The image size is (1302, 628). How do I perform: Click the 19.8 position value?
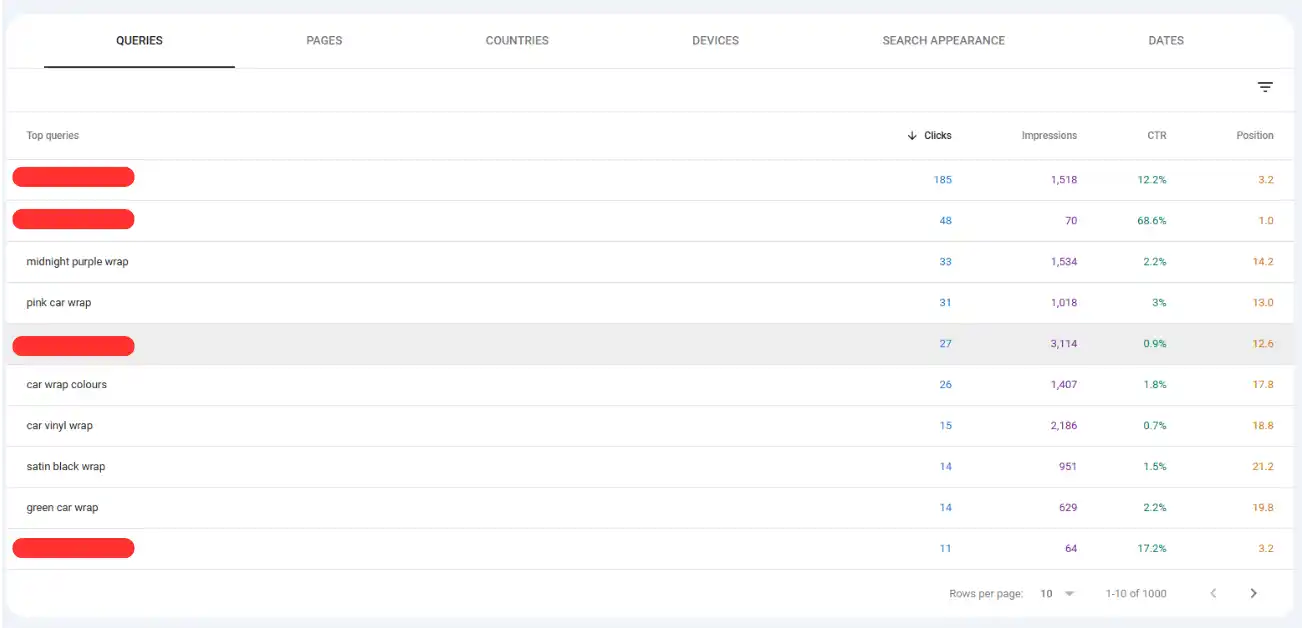click(x=1264, y=508)
